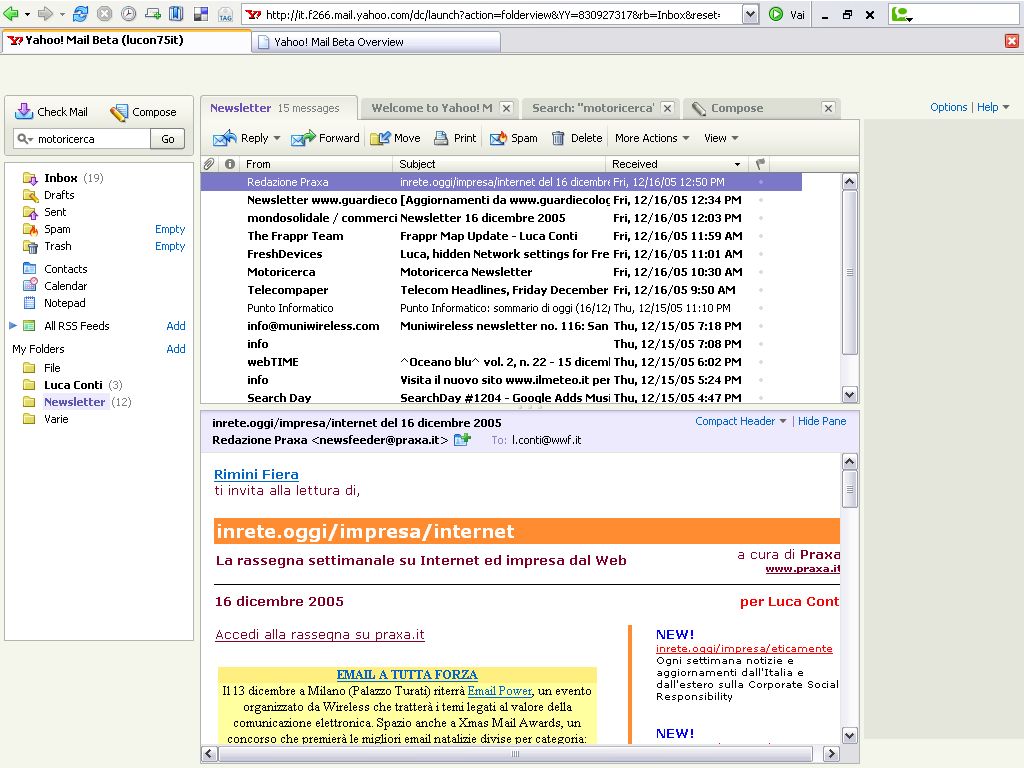Open the Inbox folder
The image size is (1024, 768).
click(x=61, y=178)
